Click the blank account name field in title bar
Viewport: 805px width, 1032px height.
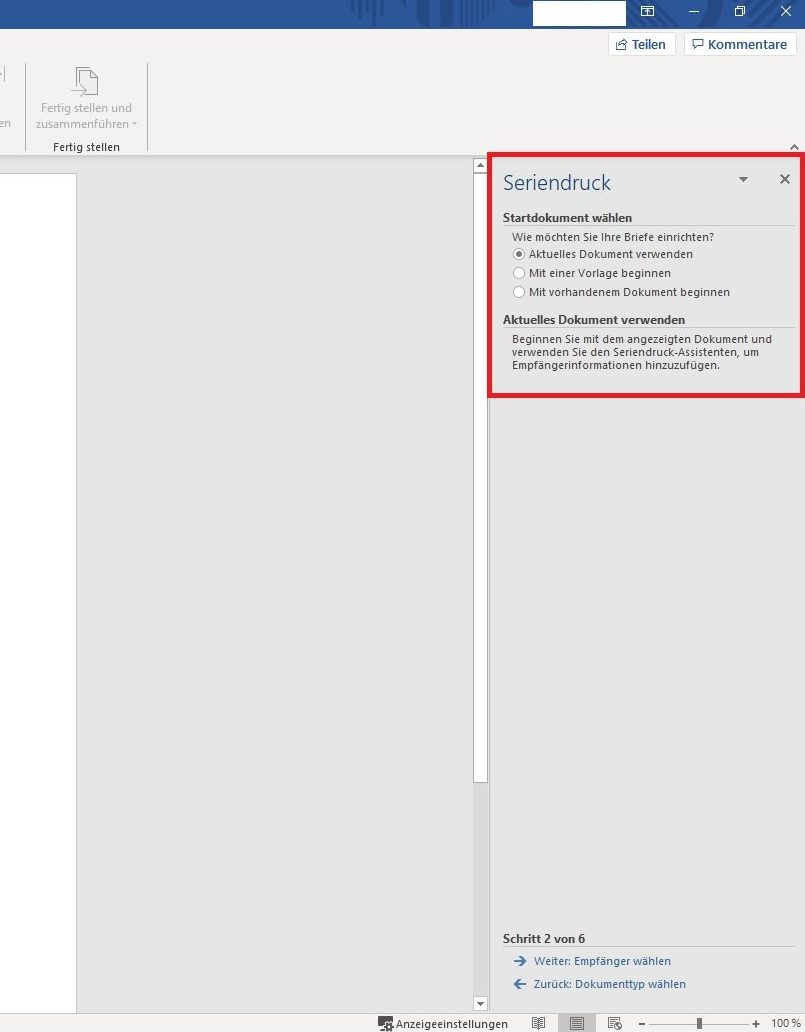(579, 13)
